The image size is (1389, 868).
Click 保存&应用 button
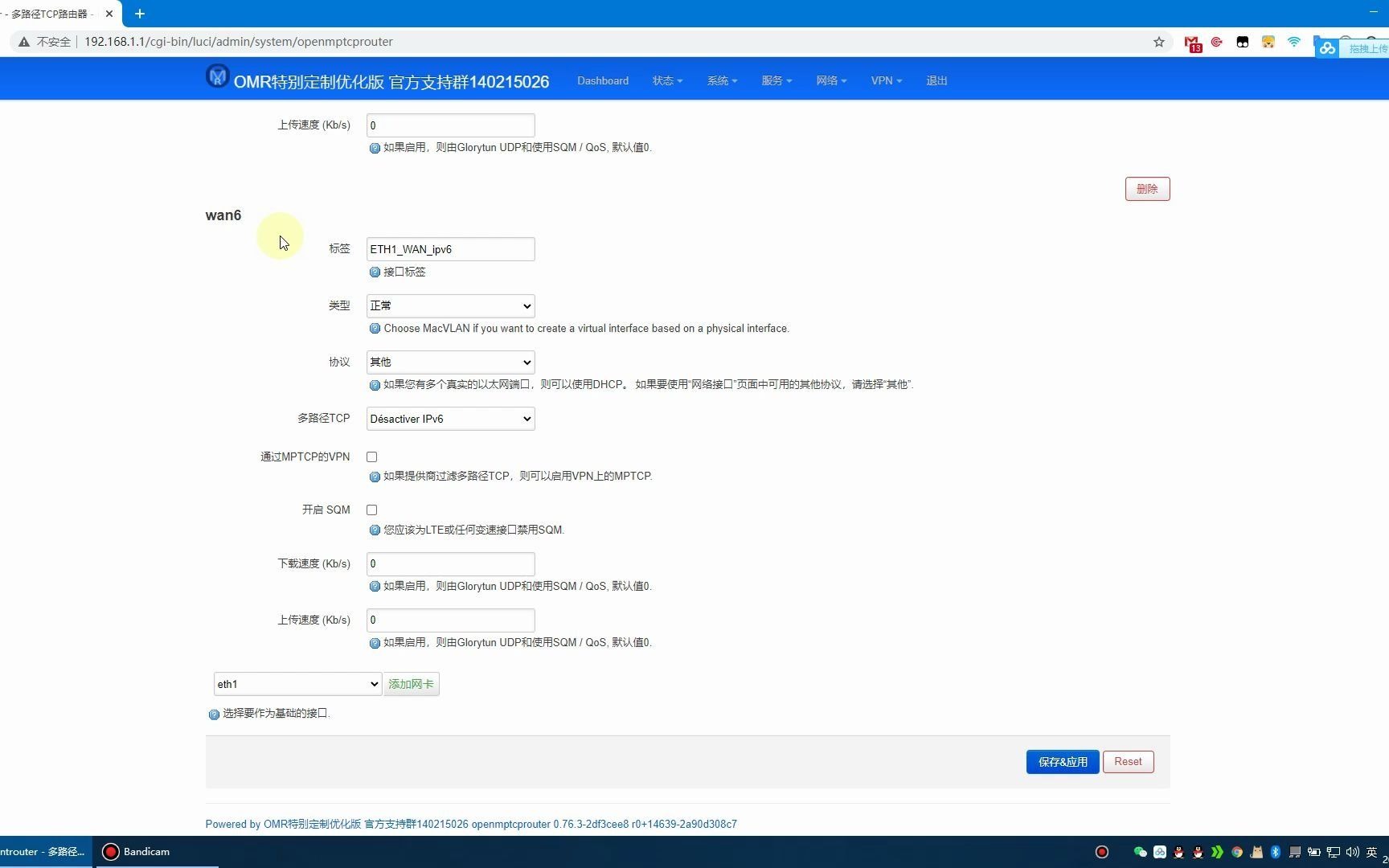(x=1063, y=762)
